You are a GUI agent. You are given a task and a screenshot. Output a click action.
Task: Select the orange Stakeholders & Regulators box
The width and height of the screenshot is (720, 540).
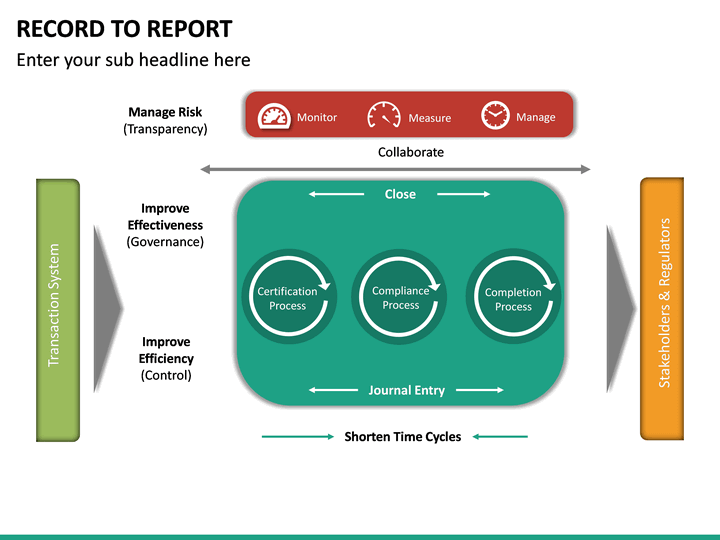coord(662,309)
